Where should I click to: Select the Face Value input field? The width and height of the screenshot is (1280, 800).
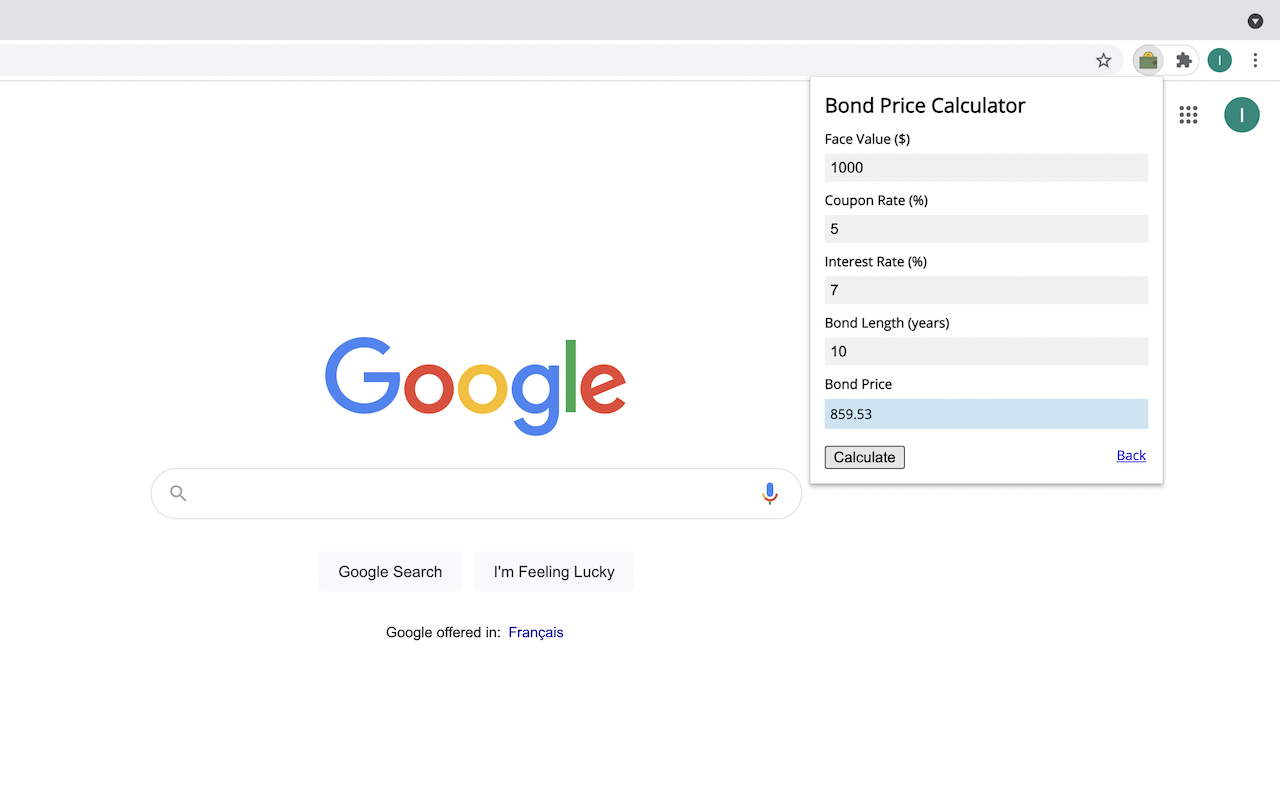tap(986, 167)
